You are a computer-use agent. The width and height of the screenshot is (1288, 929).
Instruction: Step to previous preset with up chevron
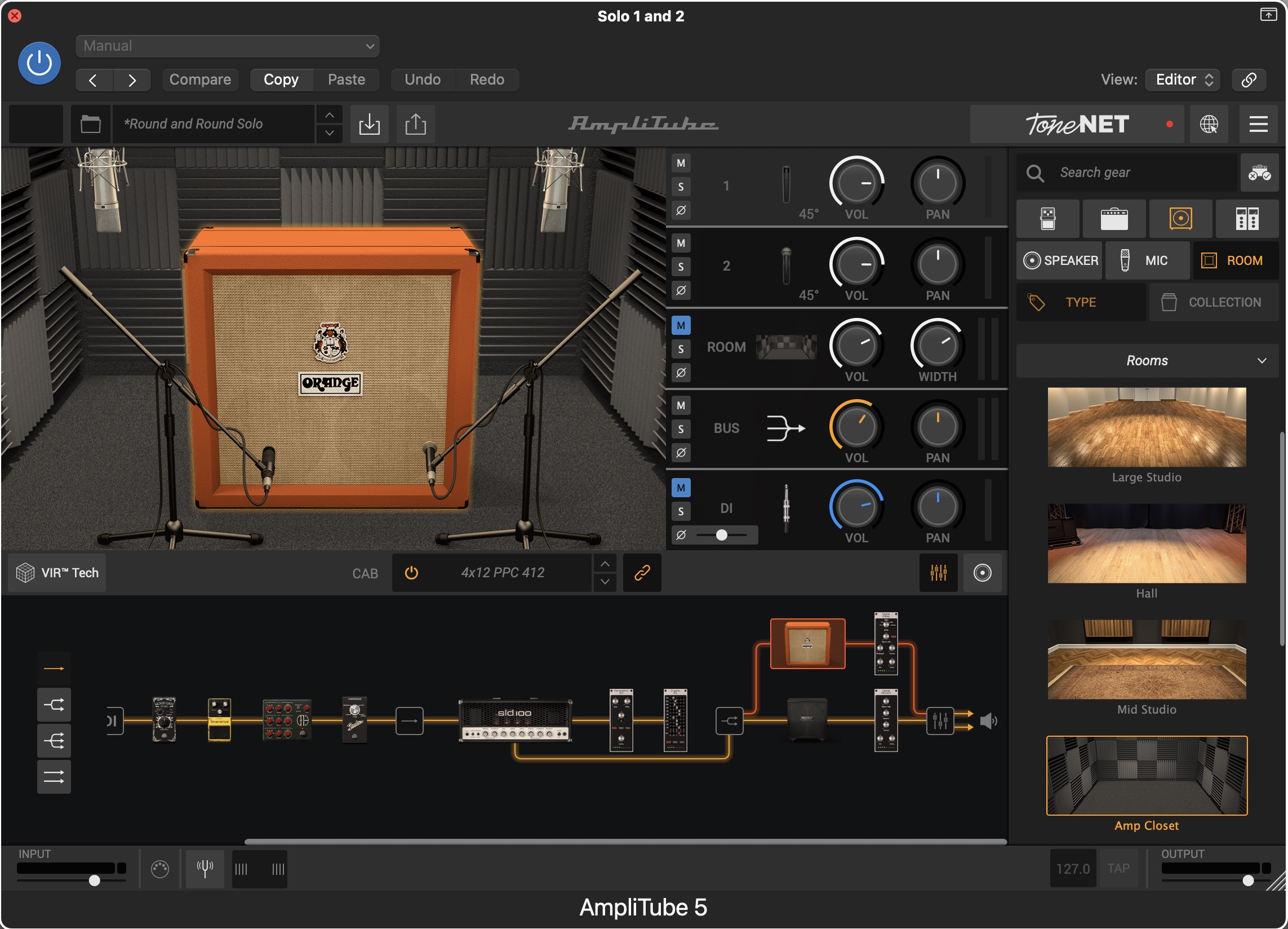(x=330, y=115)
